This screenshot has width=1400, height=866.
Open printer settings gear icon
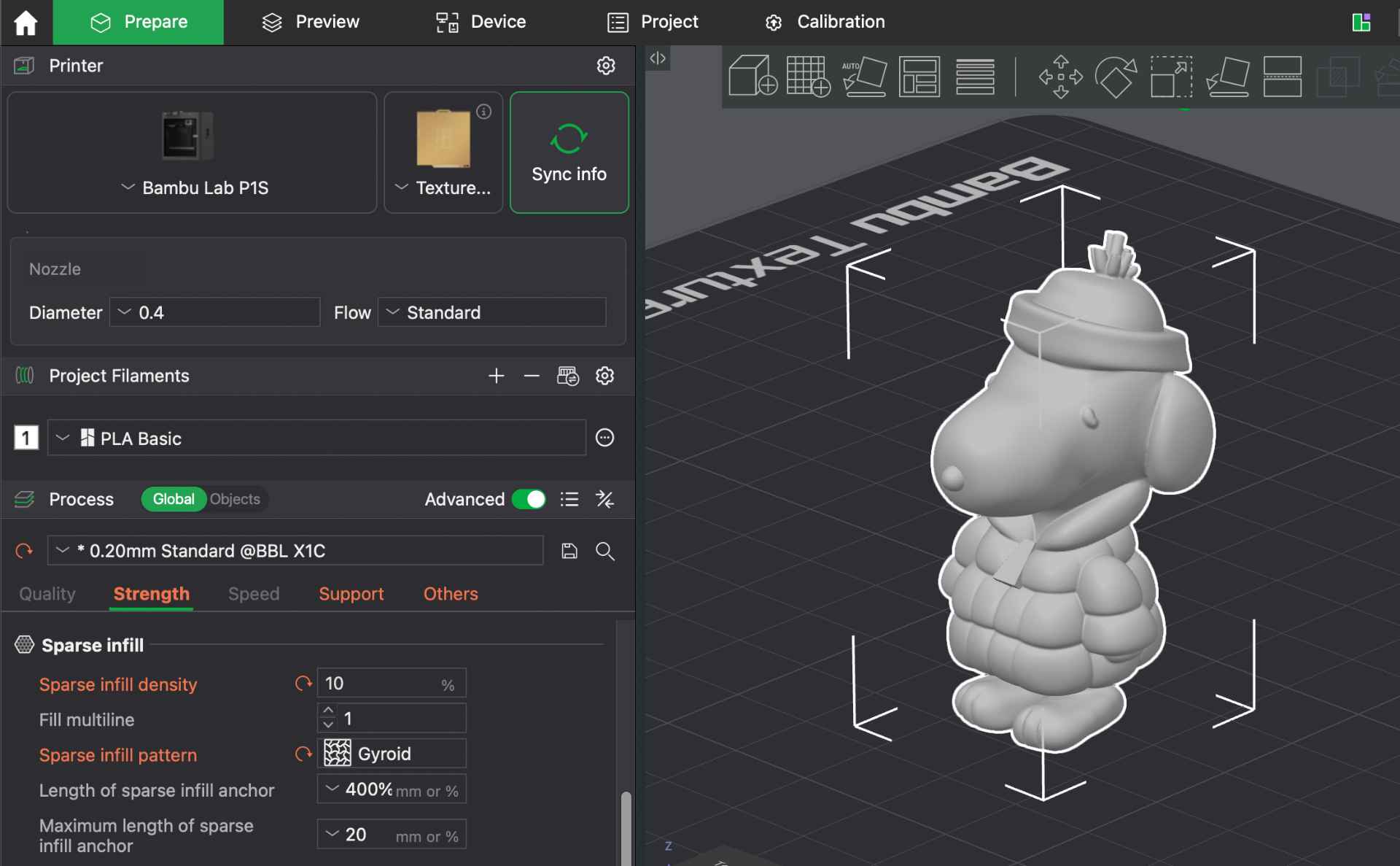605,66
